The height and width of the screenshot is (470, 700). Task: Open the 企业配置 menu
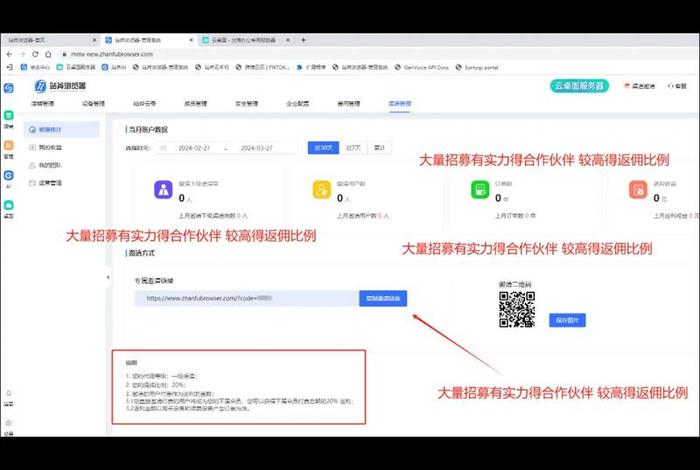[x=297, y=104]
